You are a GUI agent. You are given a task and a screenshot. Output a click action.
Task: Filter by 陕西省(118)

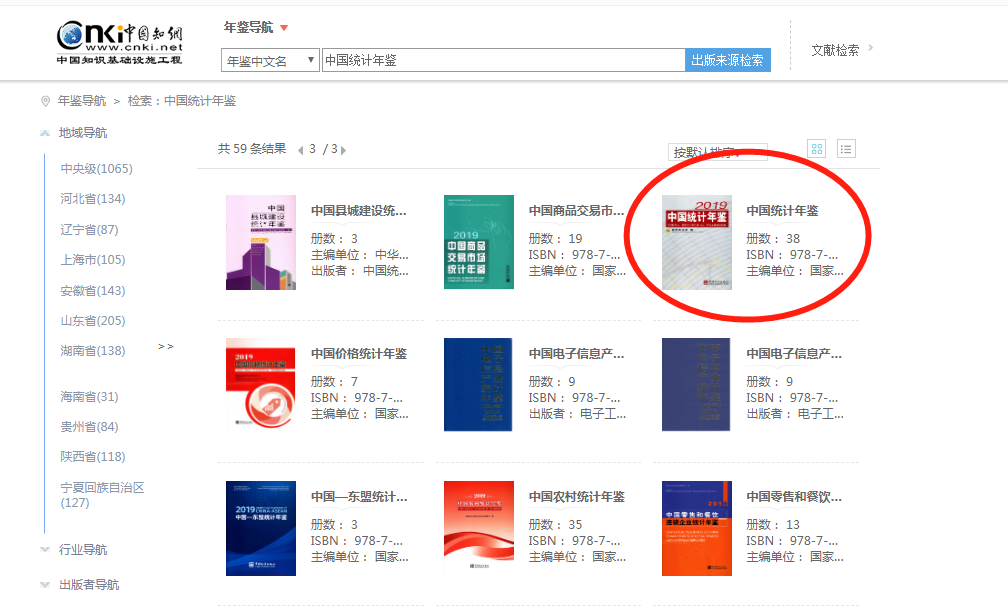click(x=93, y=457)
